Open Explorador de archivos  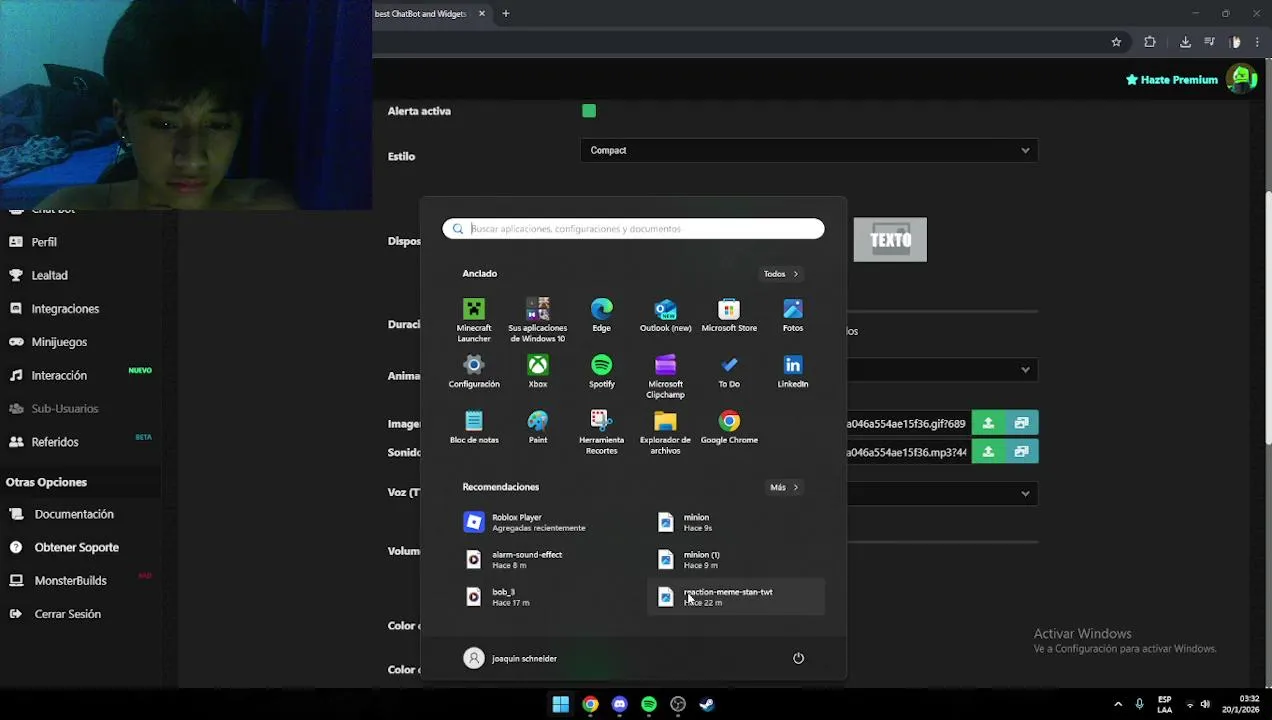pos(665,432)
